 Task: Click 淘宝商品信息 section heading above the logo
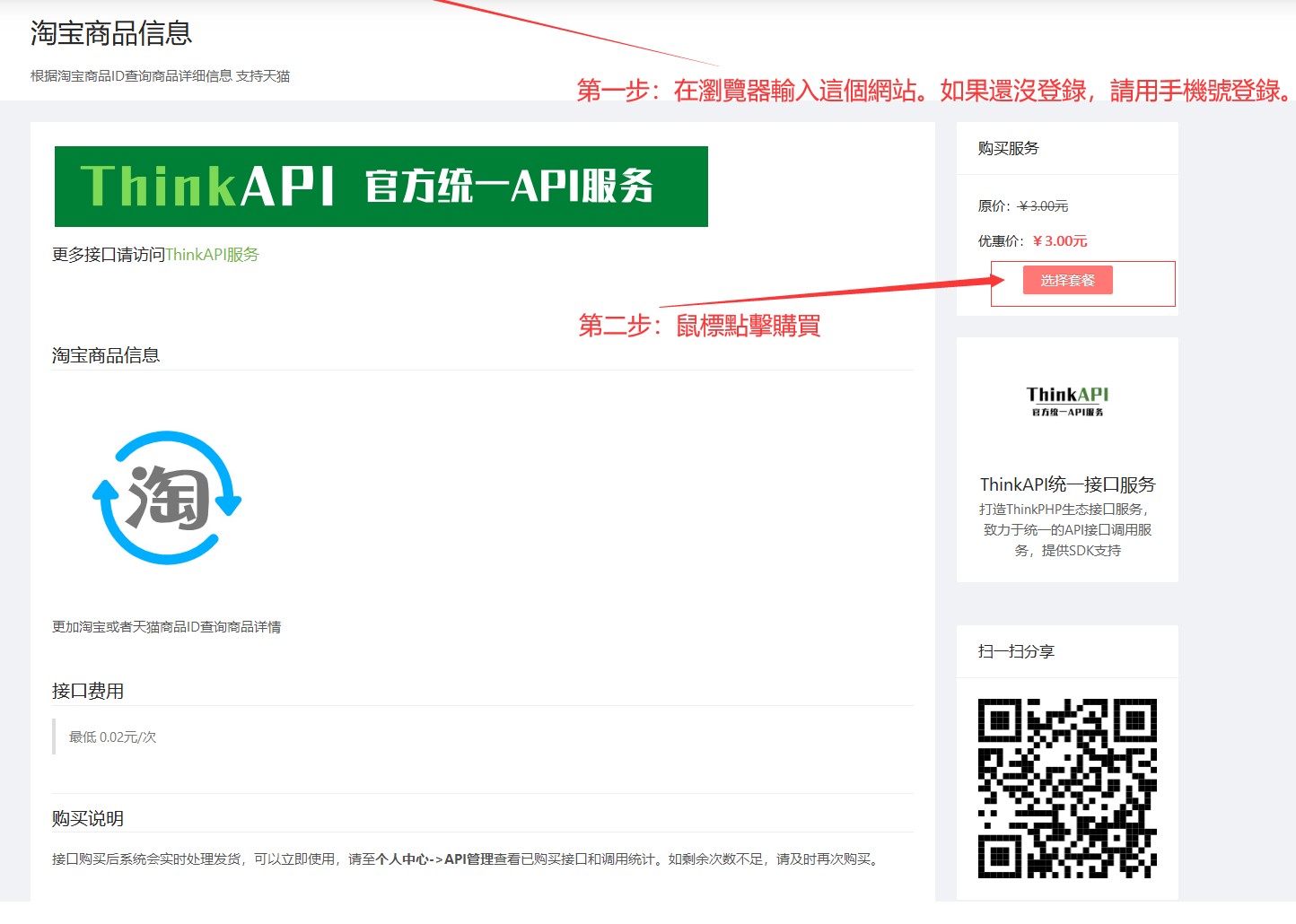coord(106,355)
